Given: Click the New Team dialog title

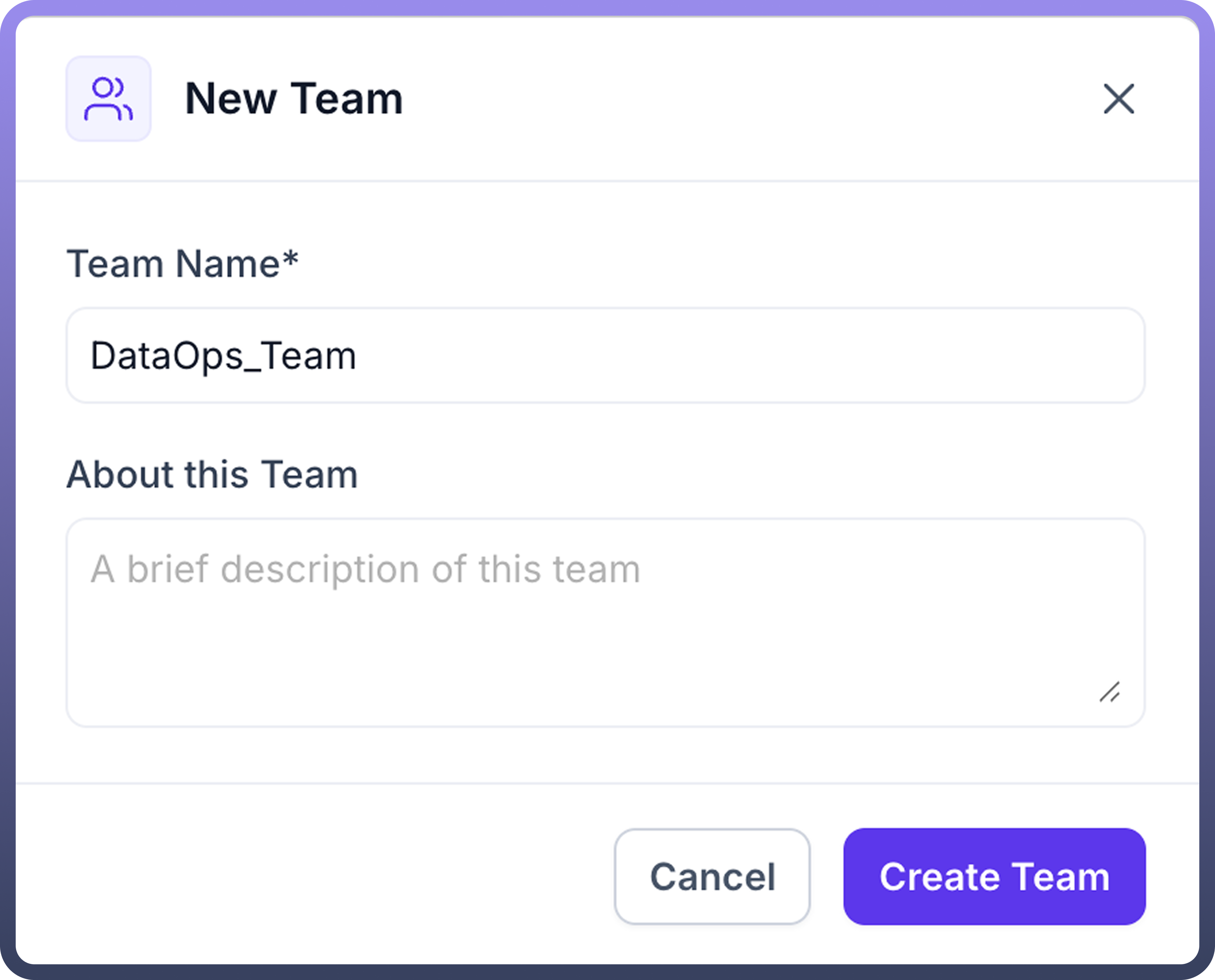Looking at the screenshot, I should coord(293,99).
